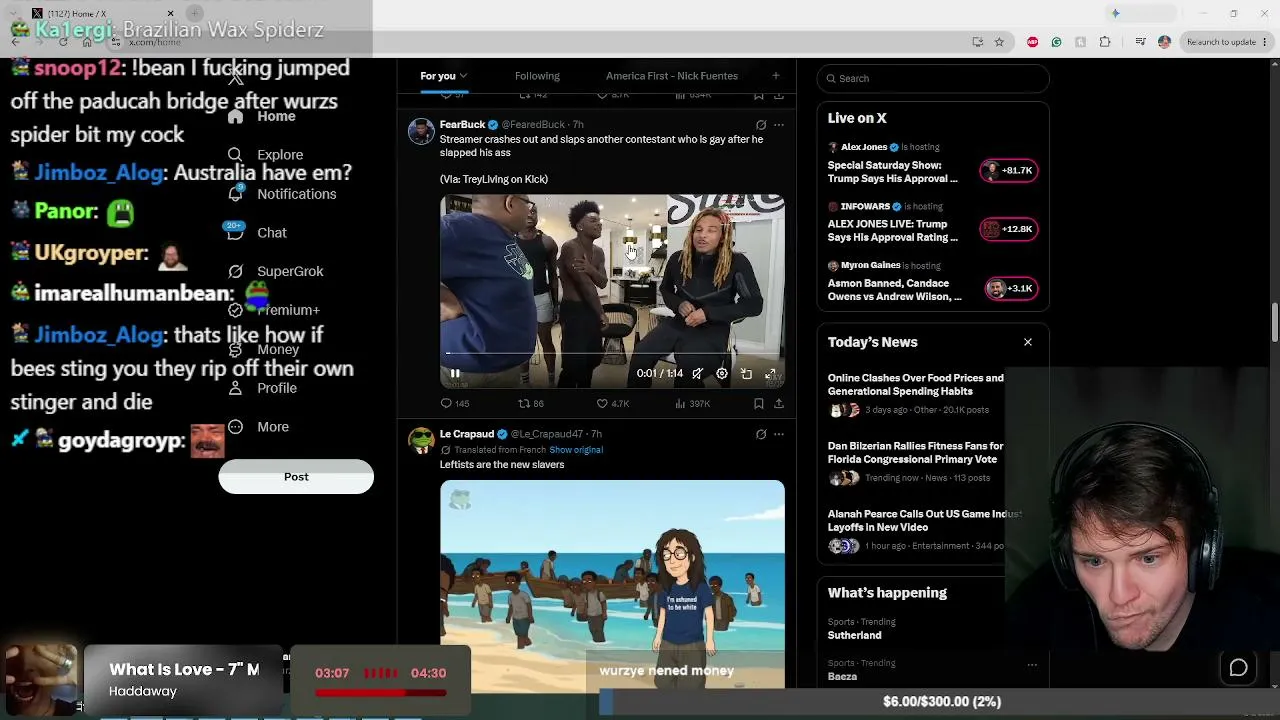View analytics of the FearBuck post
Screen dimensions: 1280x720
[x=692, y=404]
